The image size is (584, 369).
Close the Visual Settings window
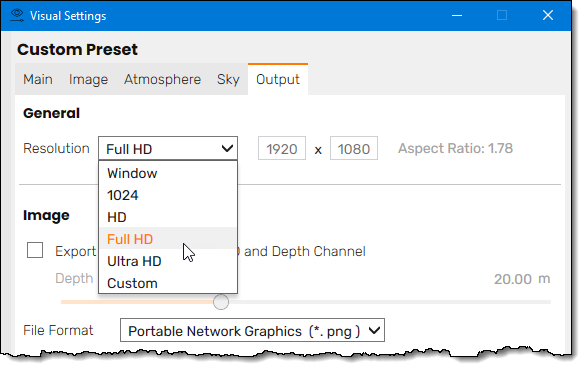coord(548,16)
